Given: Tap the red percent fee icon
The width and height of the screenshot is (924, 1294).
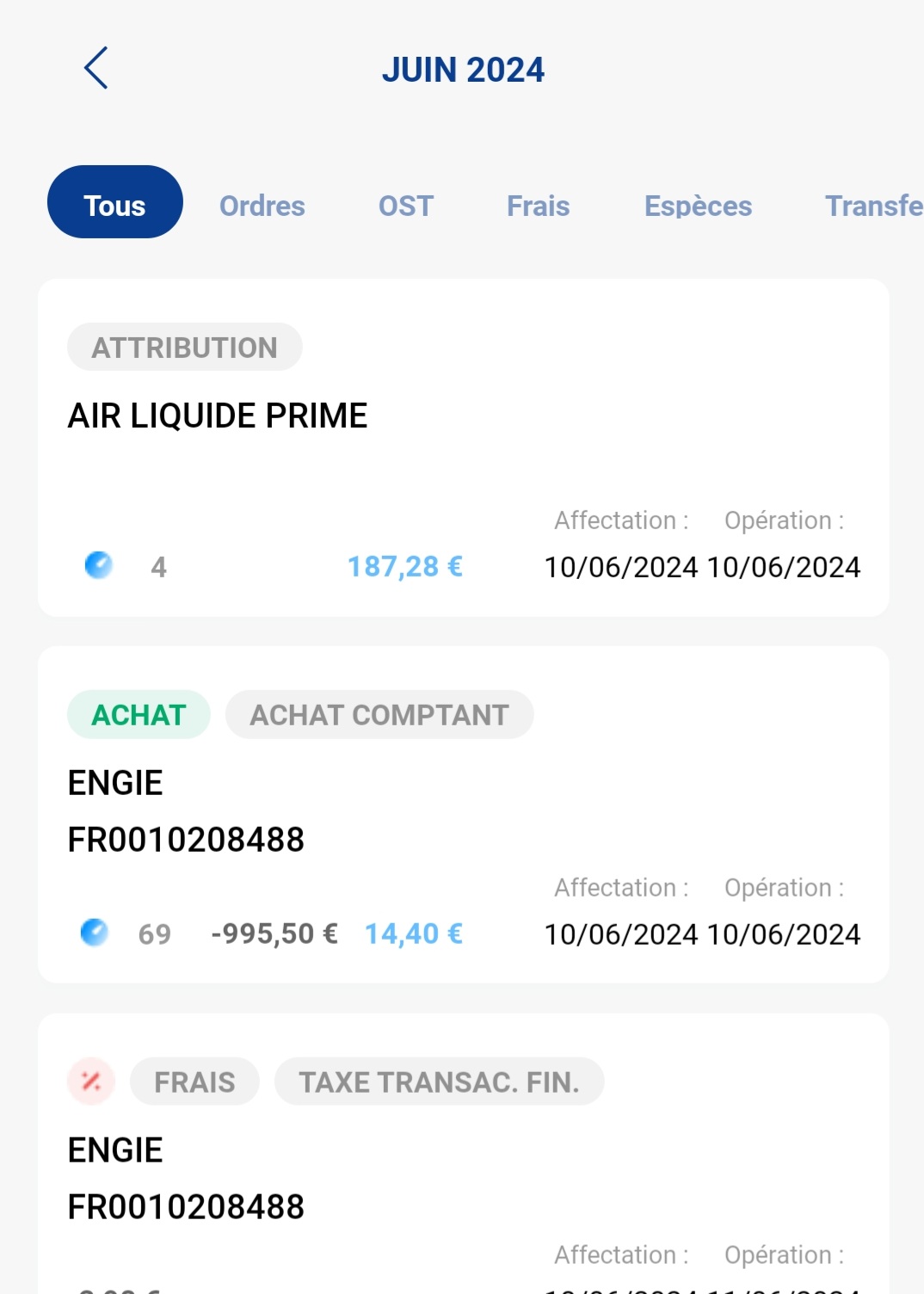Looking at the screenshot, I should (x=91, y=1081).
